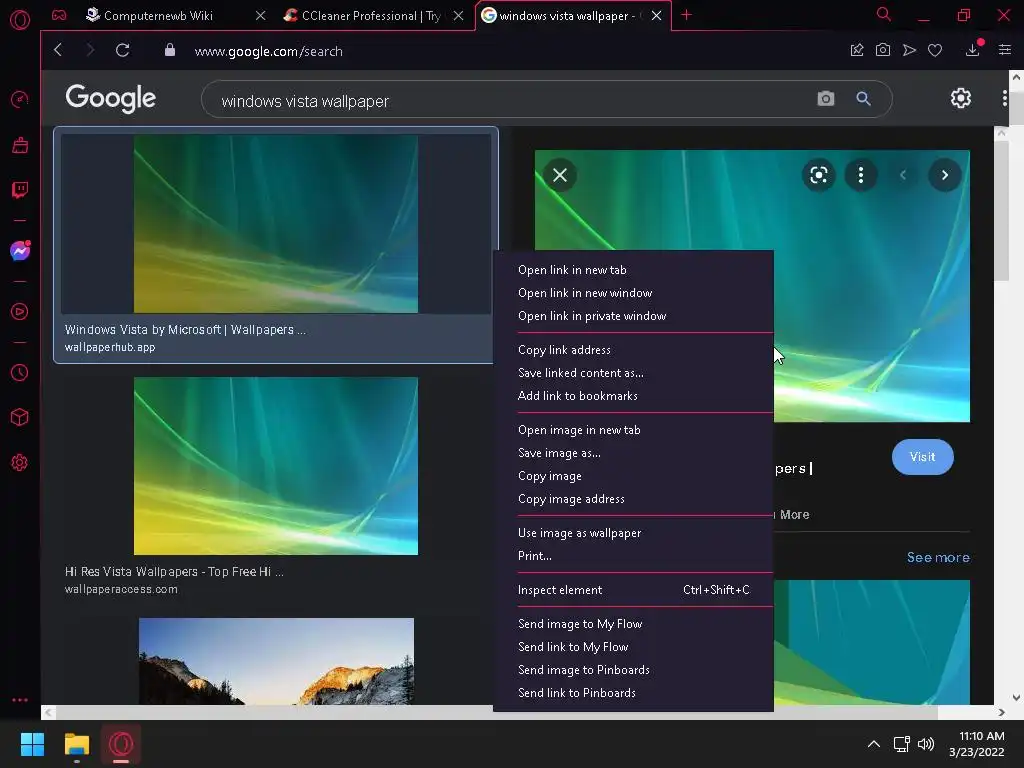1024x768 pixels.
Task: Open GX Control speedometer icon in sidebar
Action: coord(20,99)
